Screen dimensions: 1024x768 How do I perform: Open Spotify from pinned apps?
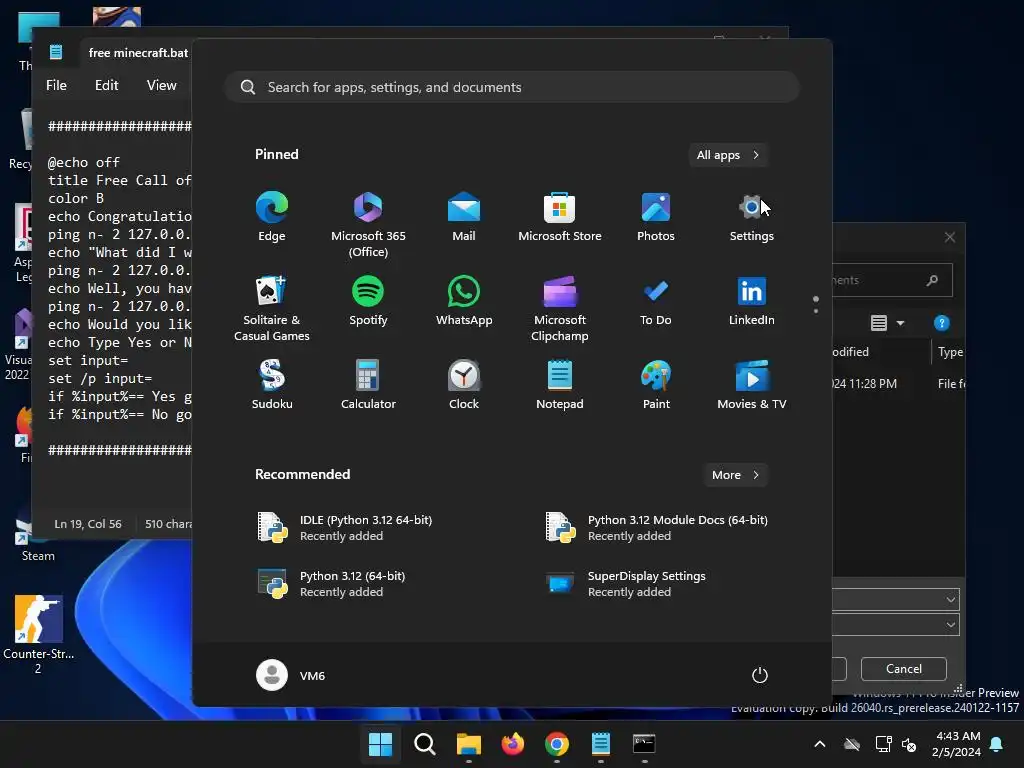click(x=368, y=301)
